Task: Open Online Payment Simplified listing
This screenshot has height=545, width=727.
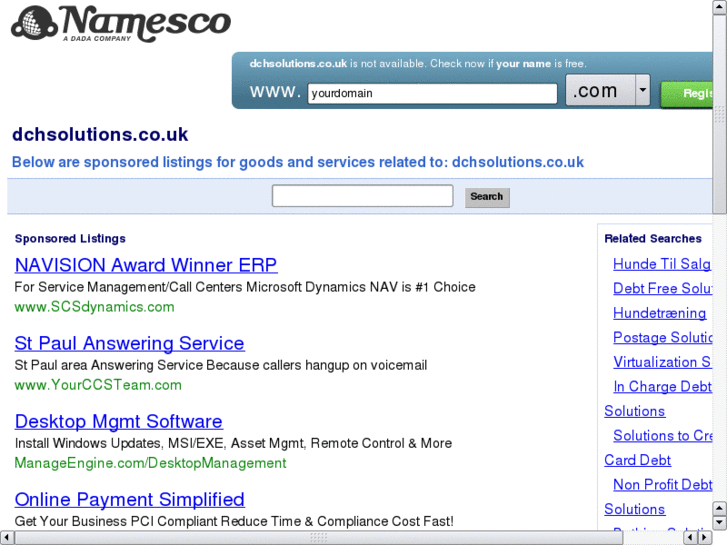Action: pos(130,500)
